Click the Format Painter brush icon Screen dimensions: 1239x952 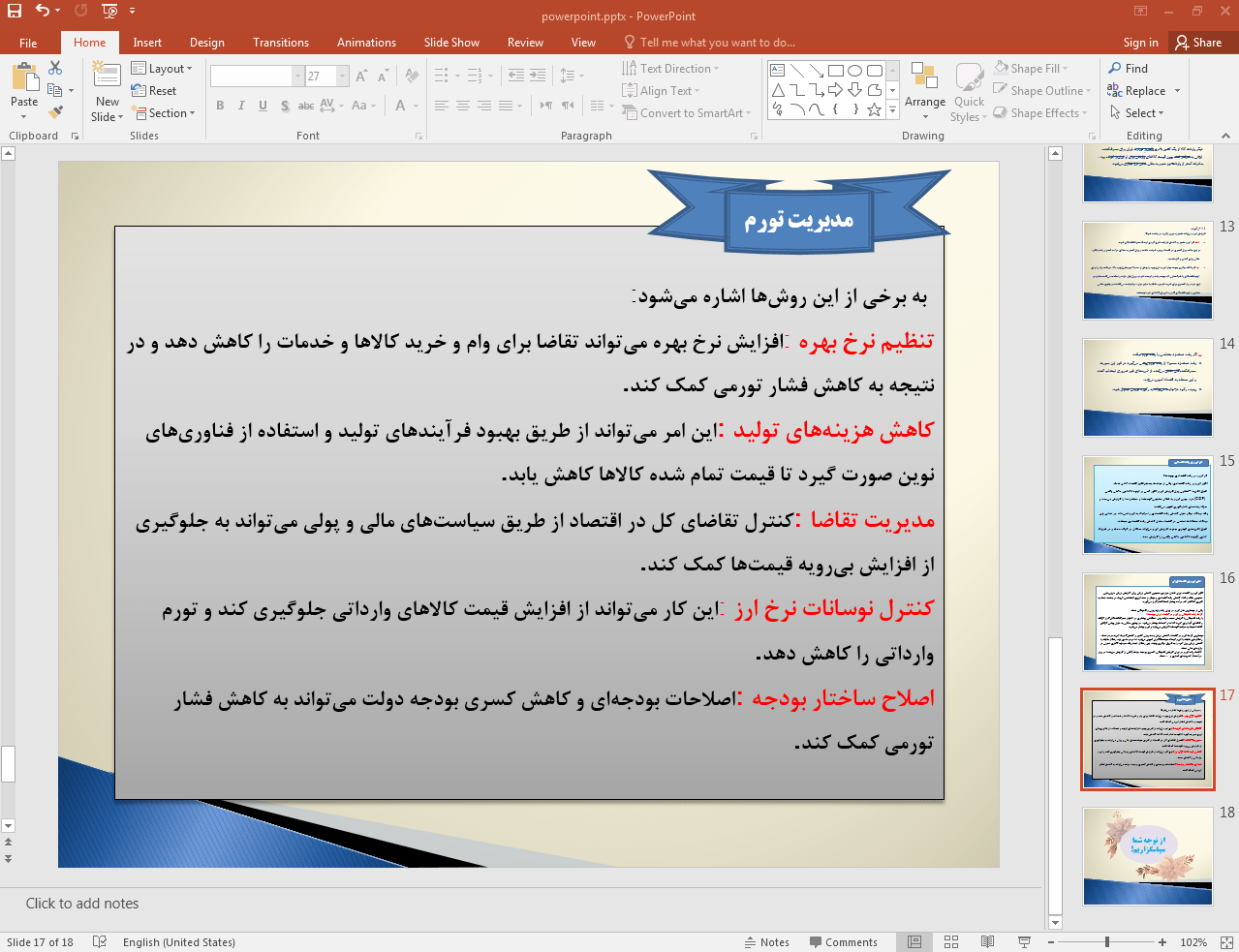(55, 112)
